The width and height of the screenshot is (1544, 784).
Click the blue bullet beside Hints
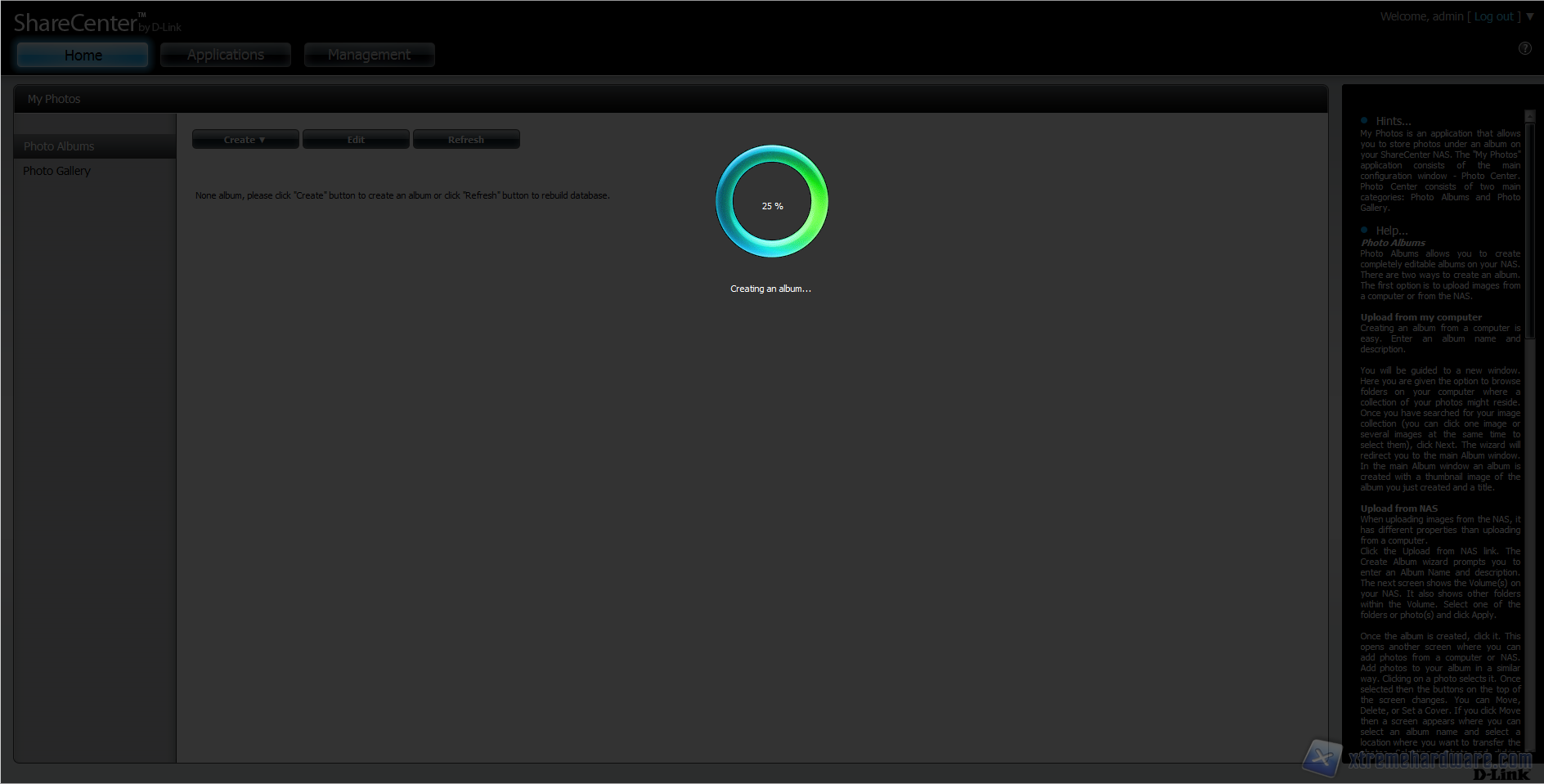point(1364,120)
